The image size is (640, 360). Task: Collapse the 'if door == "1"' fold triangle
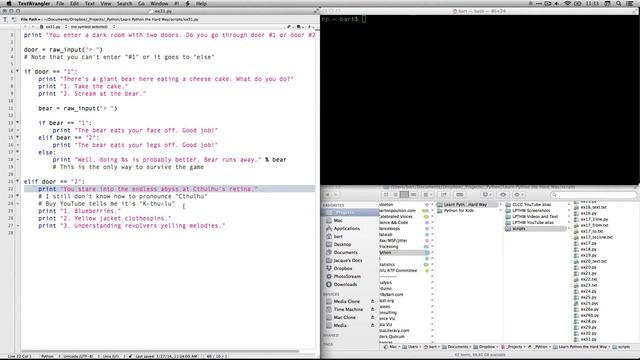pos(17,71)
